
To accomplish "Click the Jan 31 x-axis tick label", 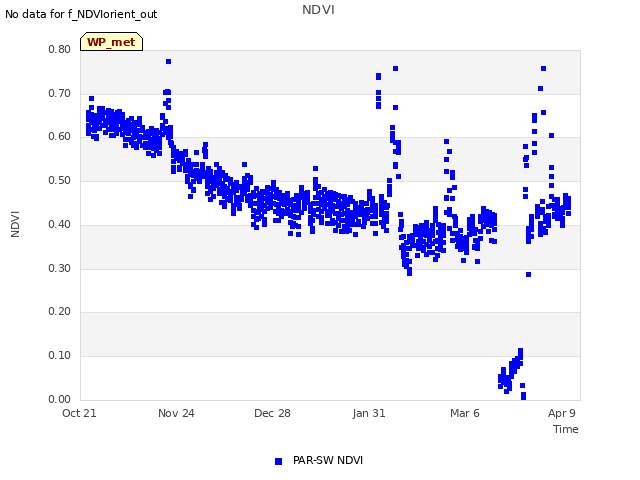I will point(369,413).
